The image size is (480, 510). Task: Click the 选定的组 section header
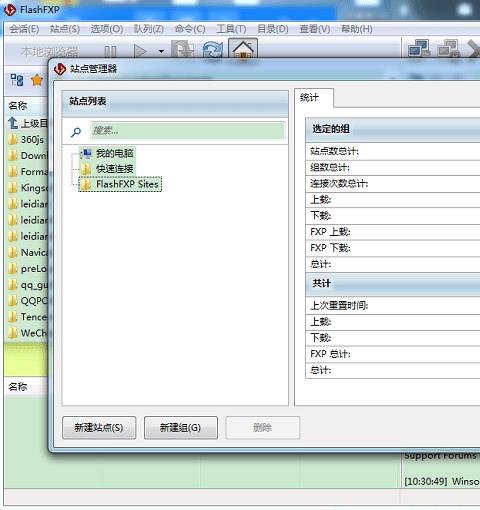click(x=393, y=129)
